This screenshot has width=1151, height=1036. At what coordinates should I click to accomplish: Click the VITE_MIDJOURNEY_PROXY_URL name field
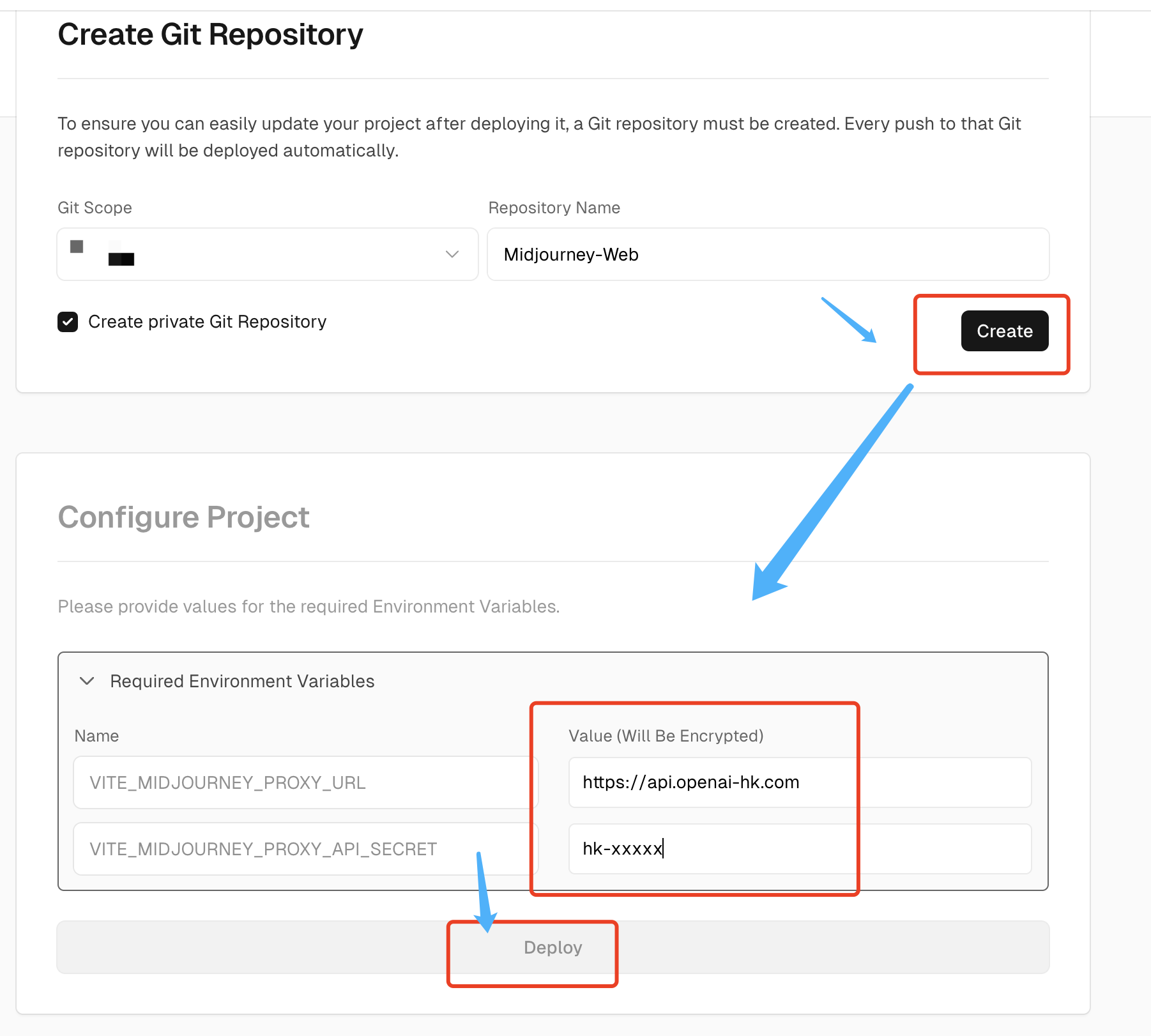tap(305, 782)
